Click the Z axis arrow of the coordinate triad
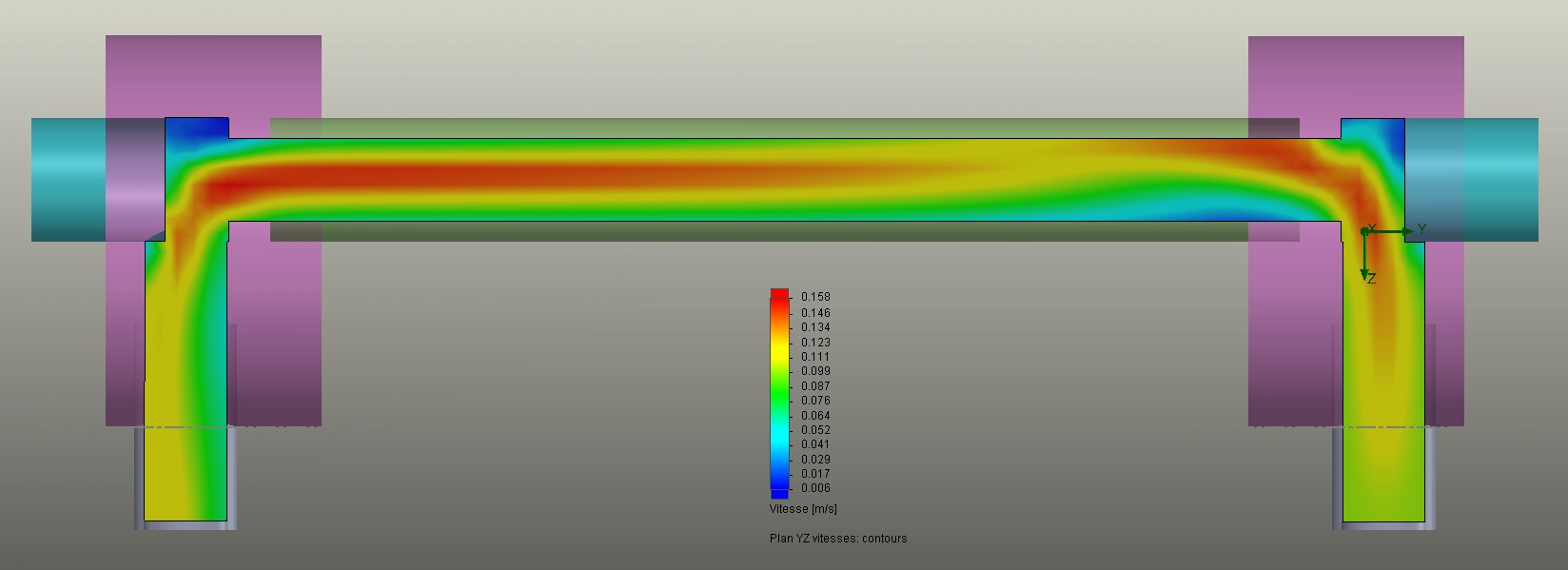This screenshot has height=570, width=1568. tap(1364, 273)
